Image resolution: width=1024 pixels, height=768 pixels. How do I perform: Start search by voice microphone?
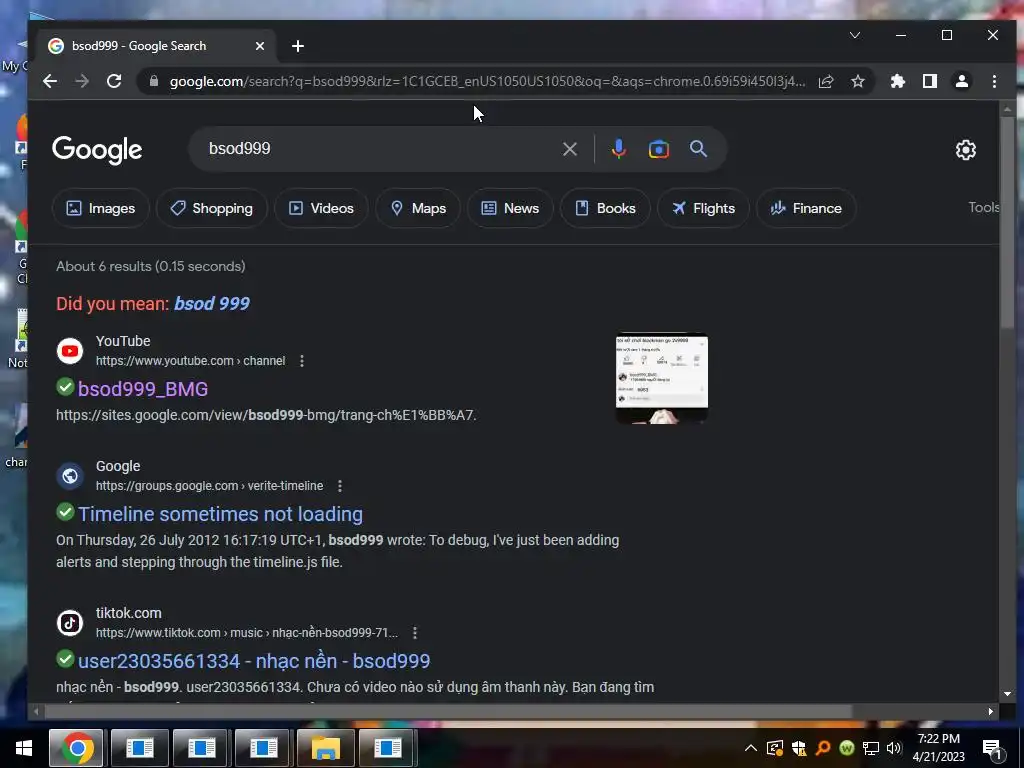(x=618, y=149)
